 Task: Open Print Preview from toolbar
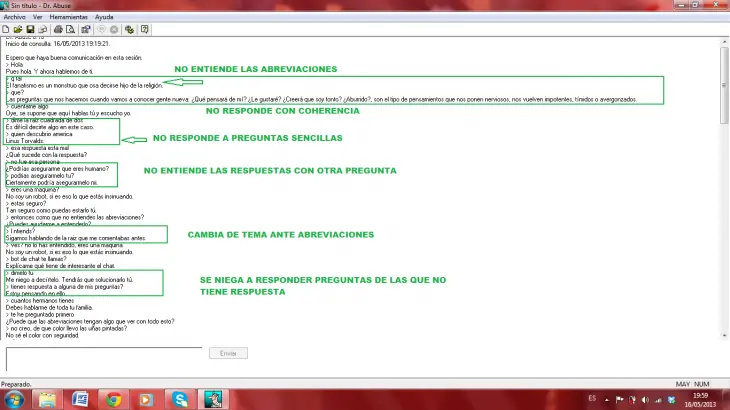(x=70, y=29)
